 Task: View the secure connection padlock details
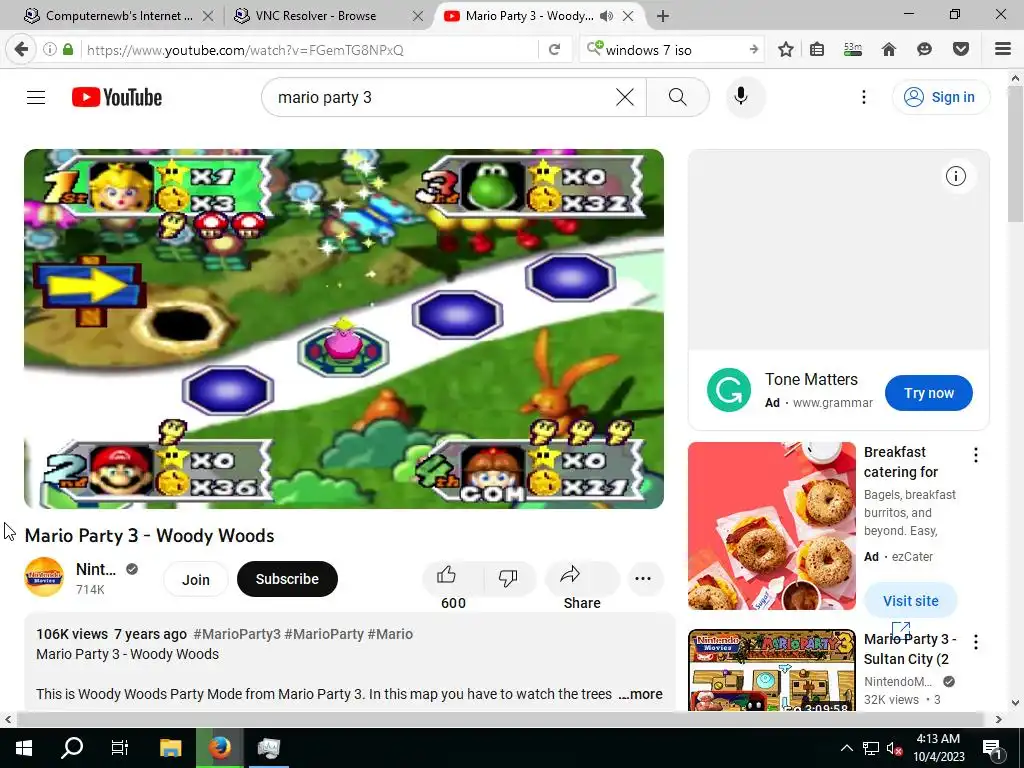tap(68, 49)
